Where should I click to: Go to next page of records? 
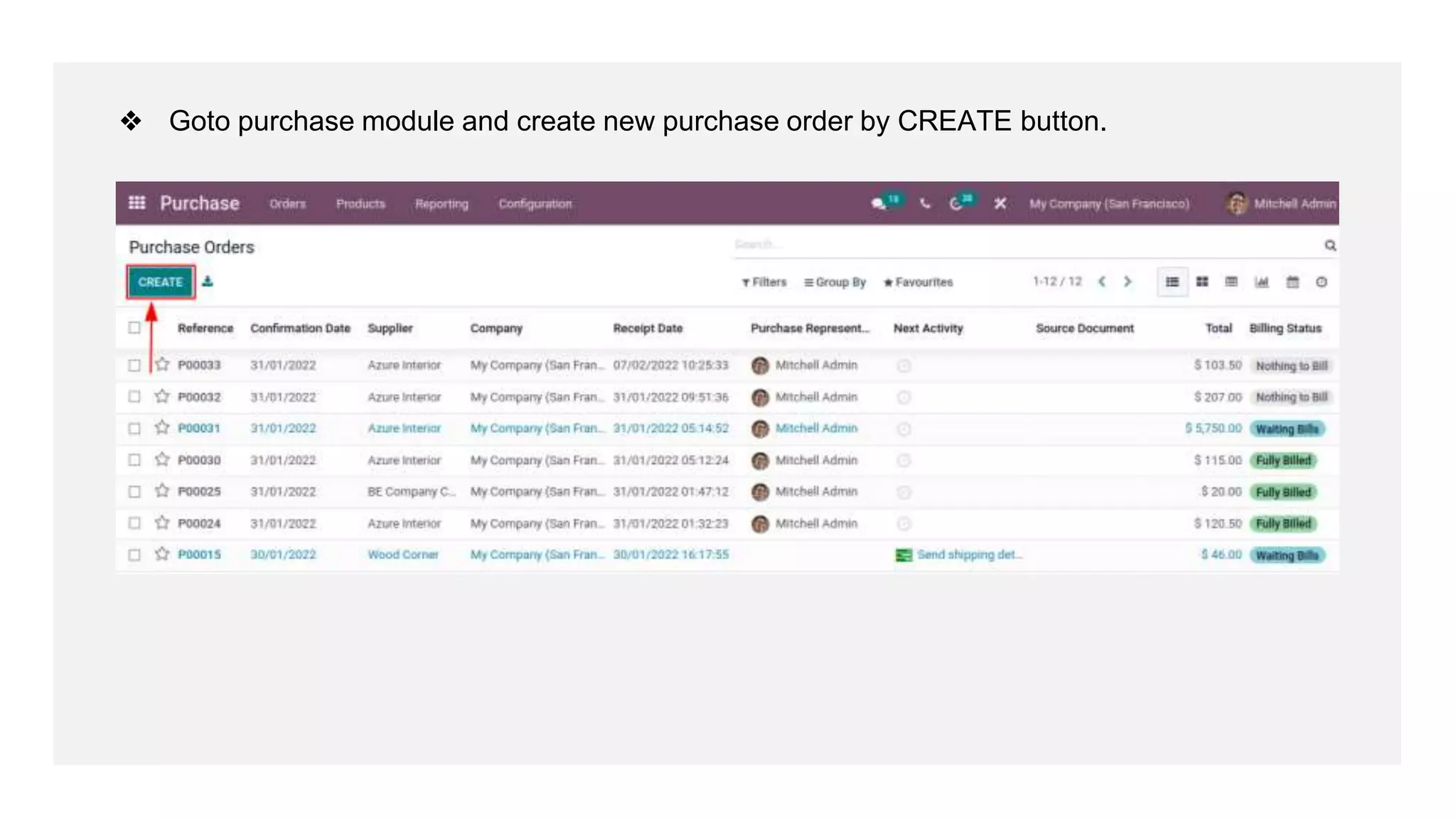pyautogui.click(x=1128, y=282)
